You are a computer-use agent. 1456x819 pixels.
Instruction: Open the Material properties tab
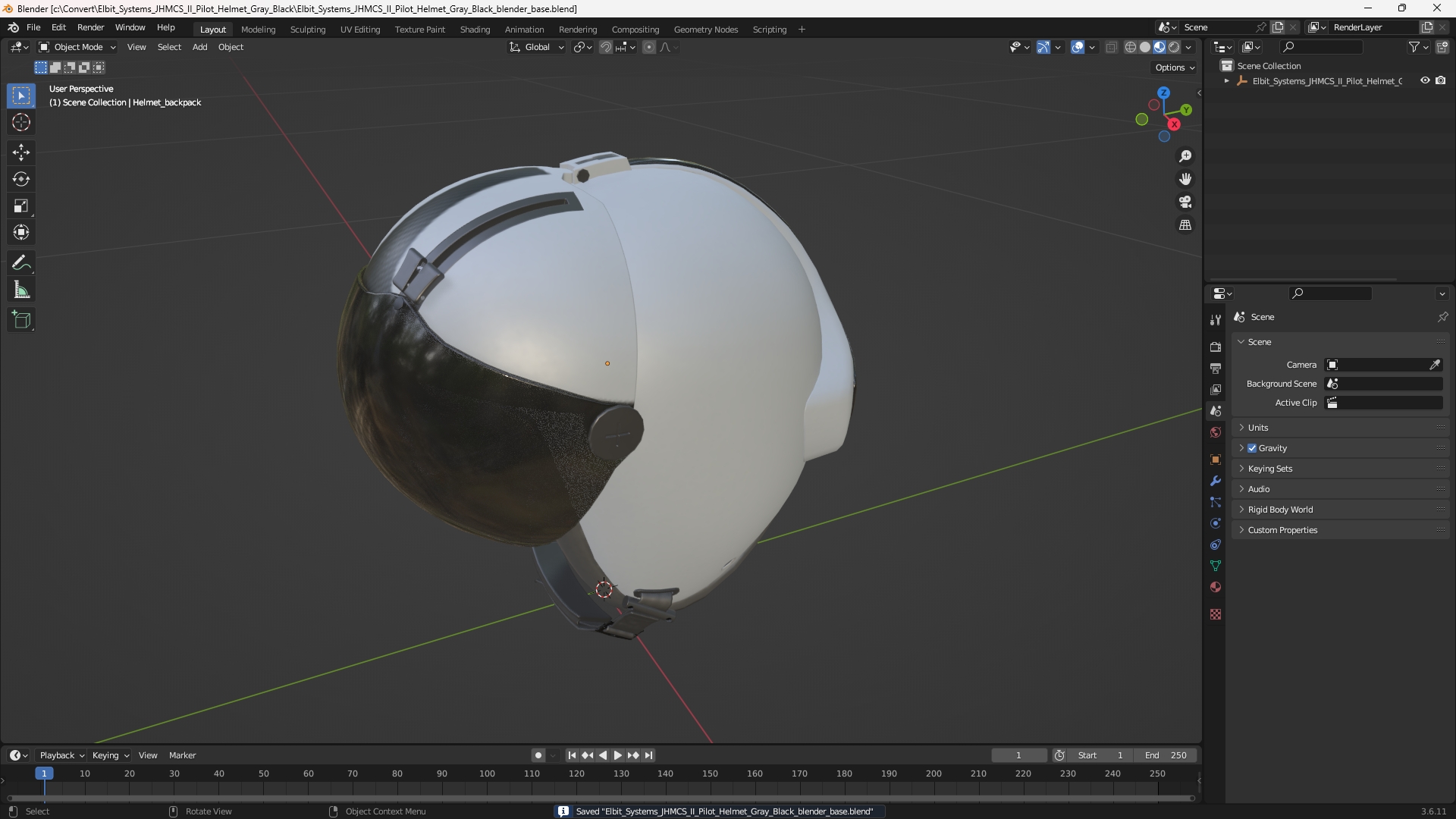1216,587
